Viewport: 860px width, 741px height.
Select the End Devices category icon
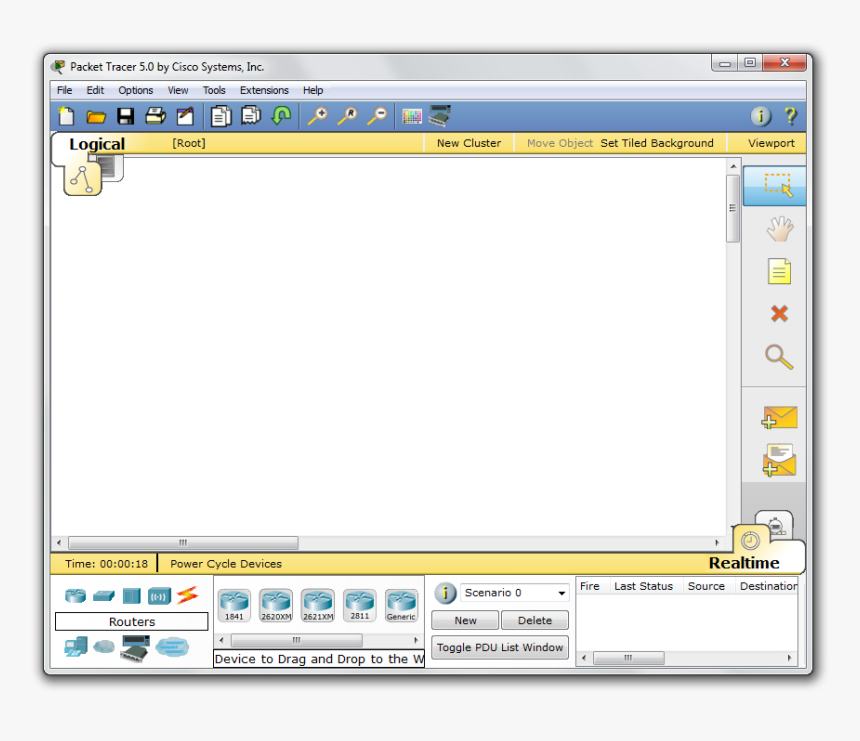tap(76, 647)
